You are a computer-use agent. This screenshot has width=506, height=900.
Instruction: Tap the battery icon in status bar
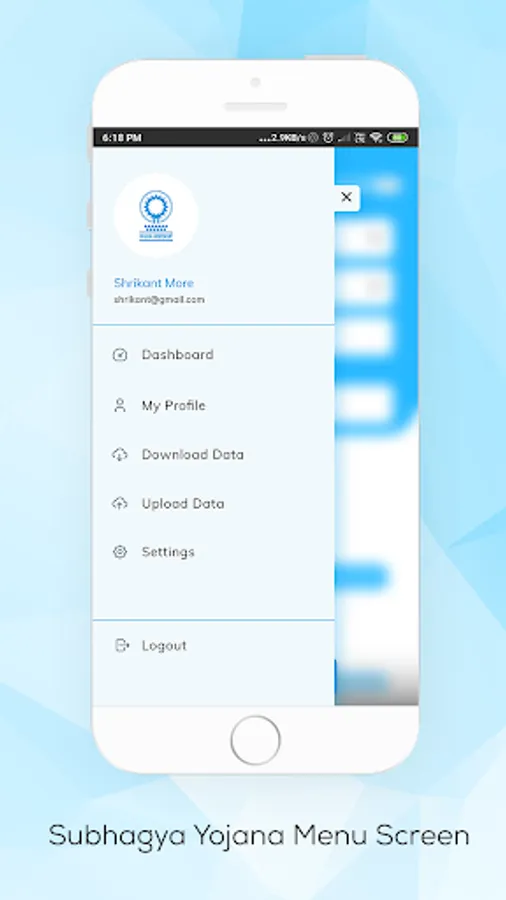pos(398,137)
